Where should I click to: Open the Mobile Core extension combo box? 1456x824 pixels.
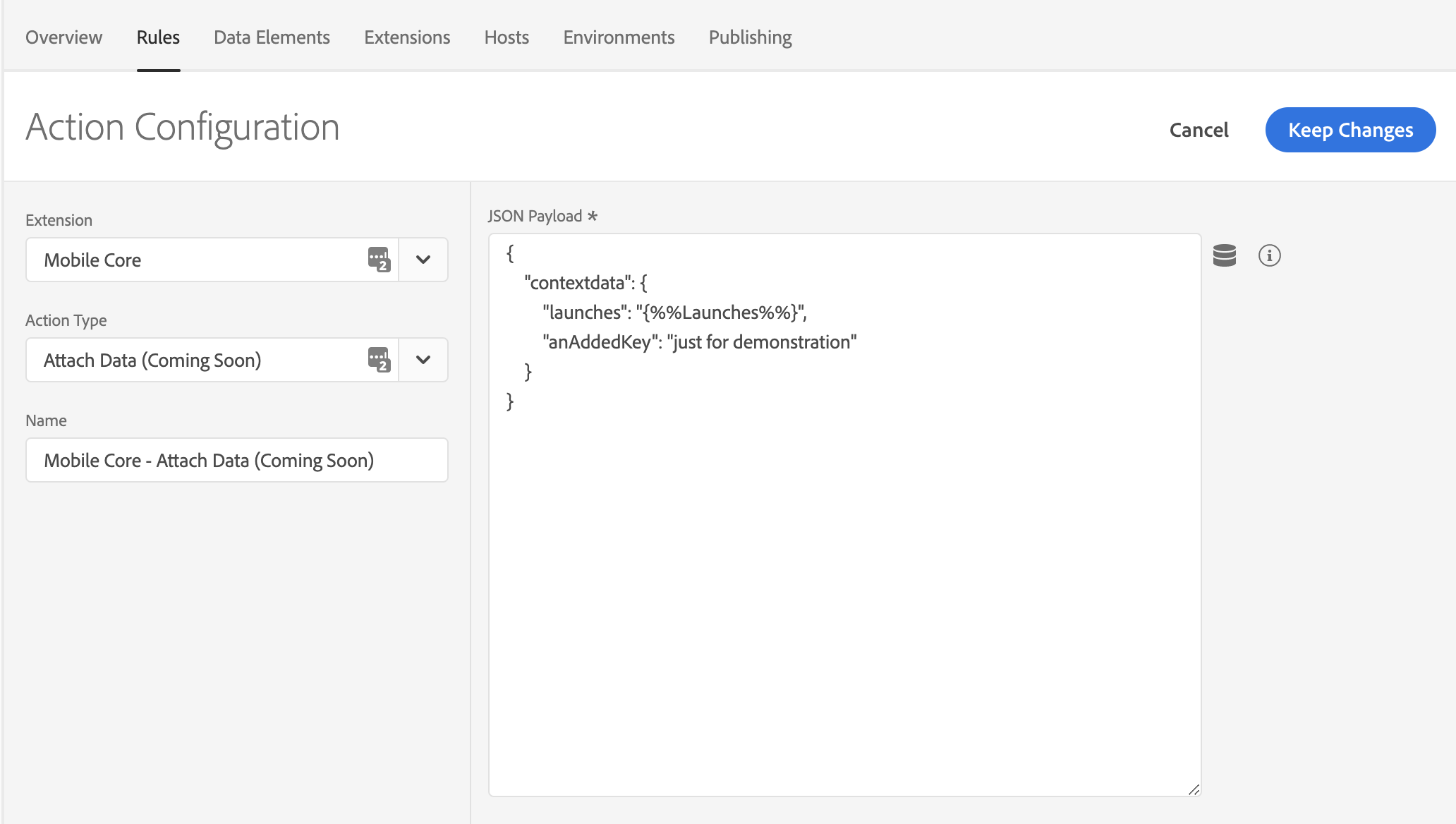click(x=237, y=260)
